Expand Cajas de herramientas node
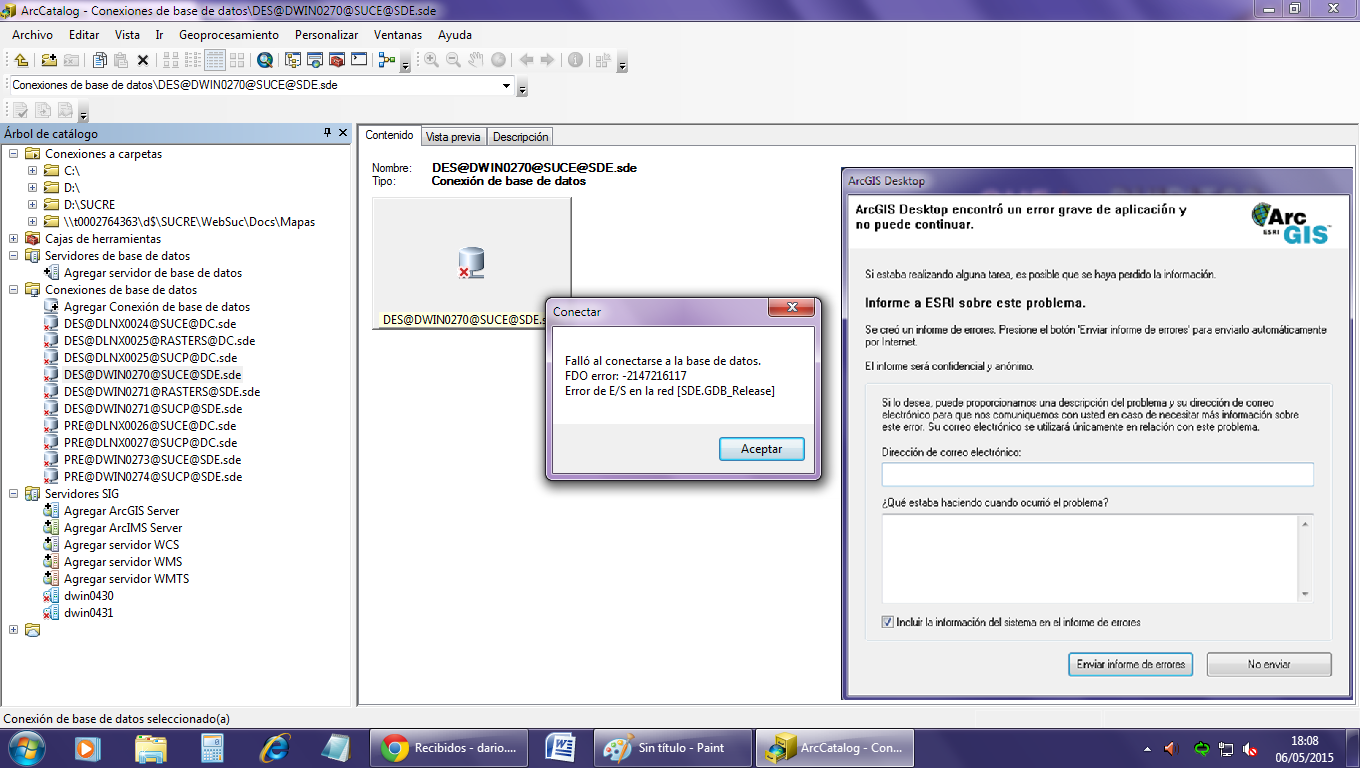Screen dimensions: 1360x768 point(14,239)
